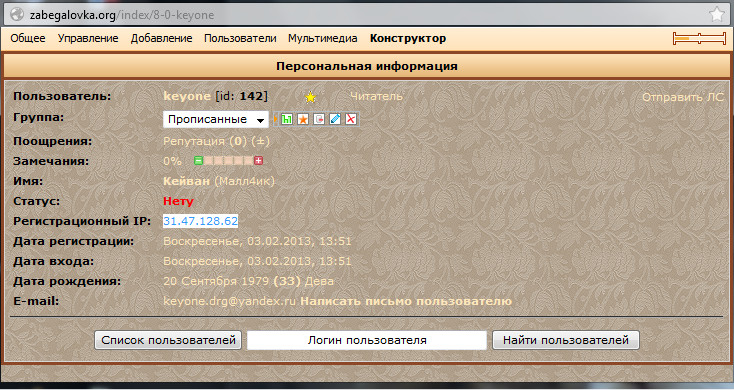Screen dimensions: 734x390
Task: Open the Мультимедиа menu
Action: point(323,38)
